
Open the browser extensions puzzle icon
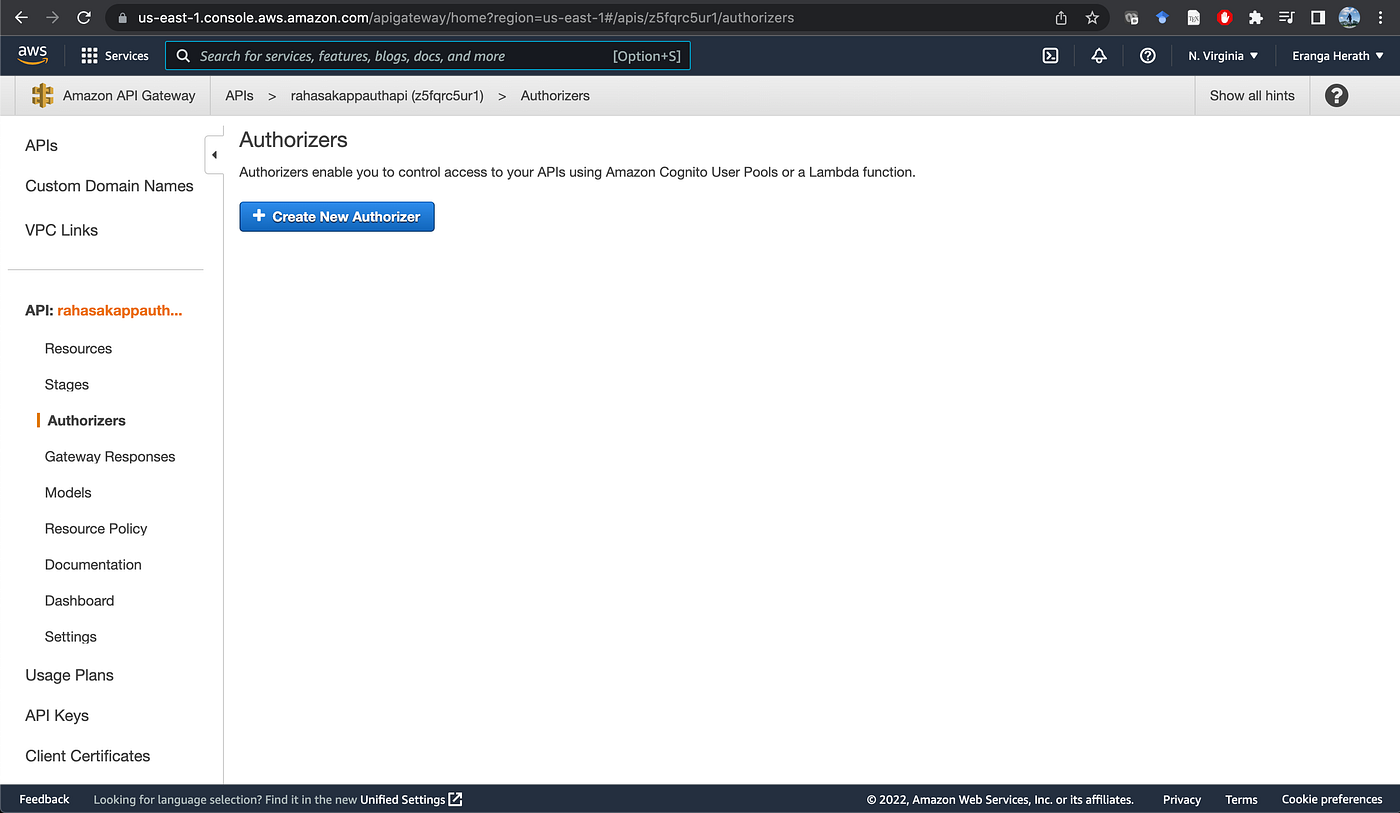coord(1256,18)
